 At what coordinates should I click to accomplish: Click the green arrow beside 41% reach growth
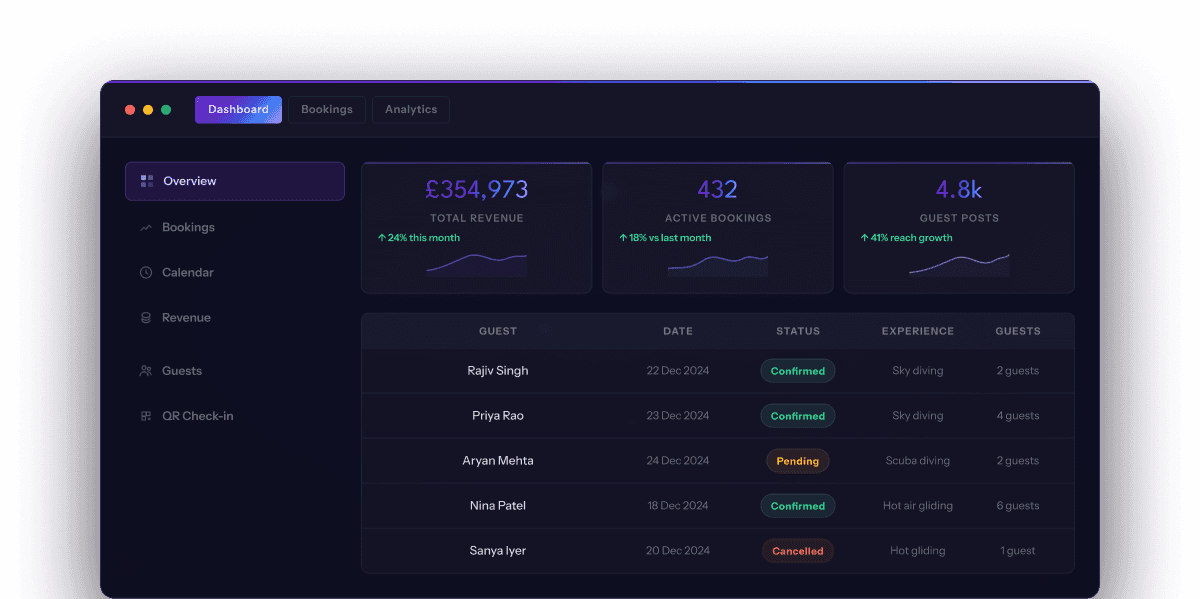[x=864, y=238]
